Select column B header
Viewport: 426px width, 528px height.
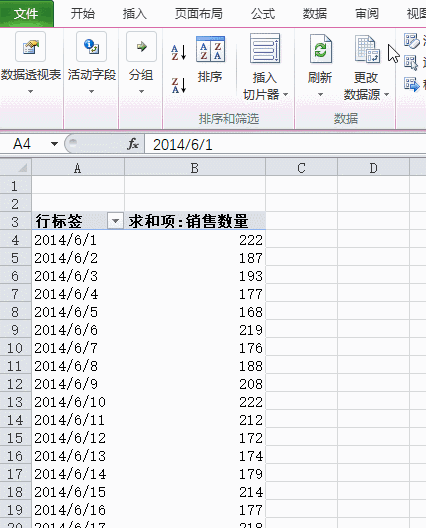[195, 168]
